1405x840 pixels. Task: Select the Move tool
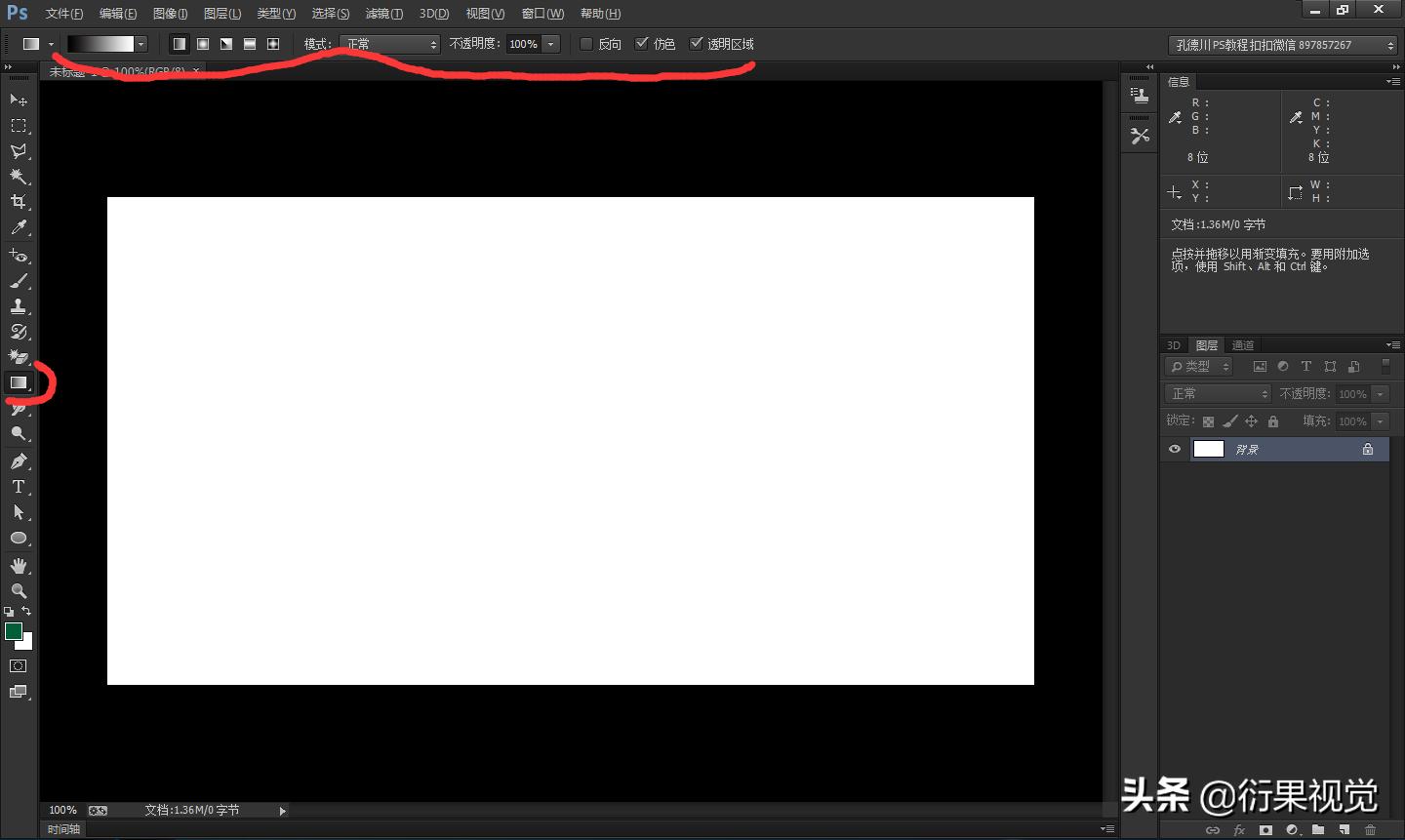click(x=18, y=100)
